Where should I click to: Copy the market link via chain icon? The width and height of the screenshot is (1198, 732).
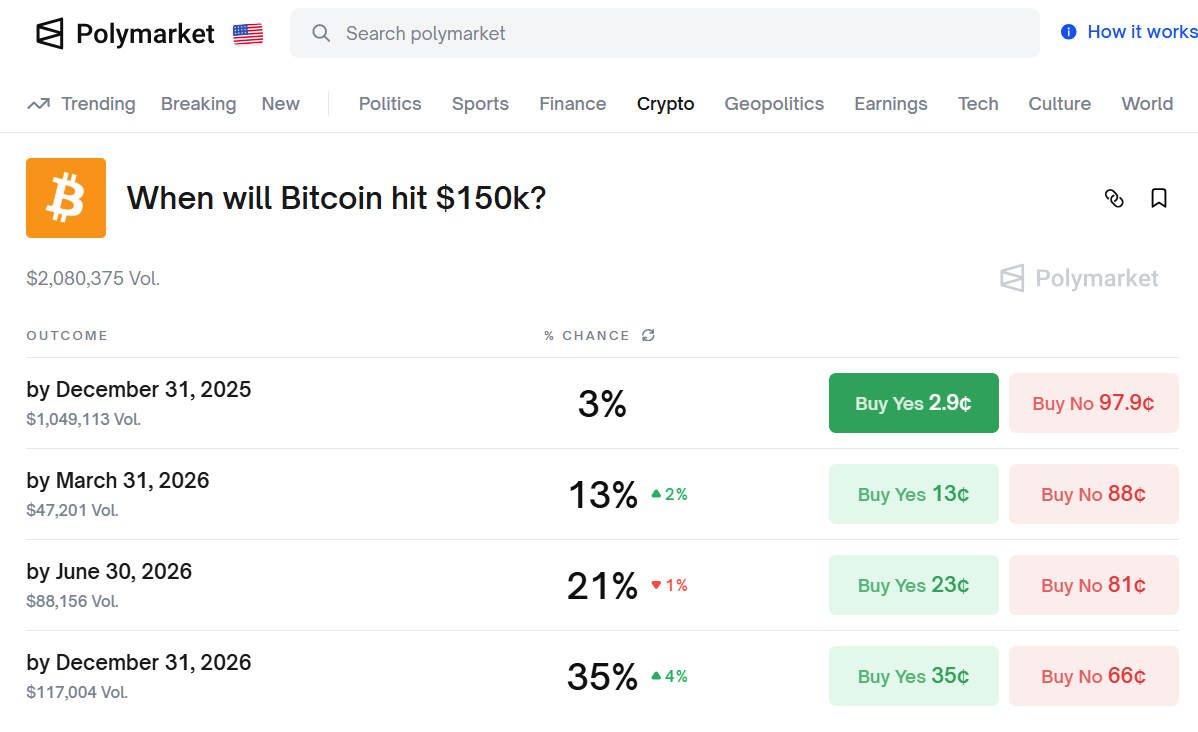(x=1114, y=198)
